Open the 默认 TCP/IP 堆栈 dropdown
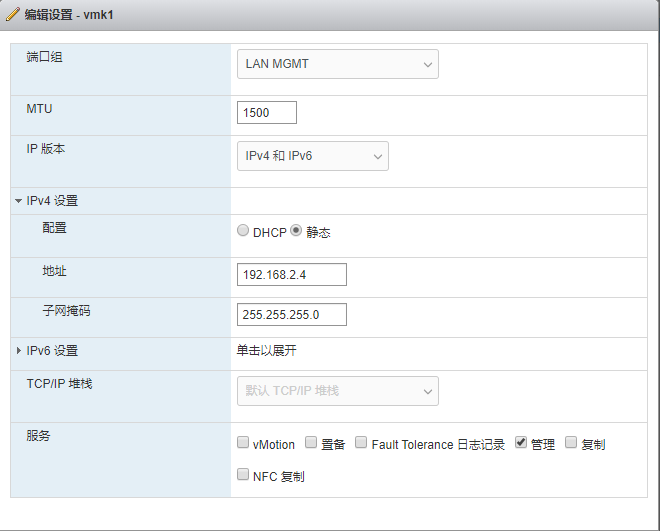 (338, 391)
